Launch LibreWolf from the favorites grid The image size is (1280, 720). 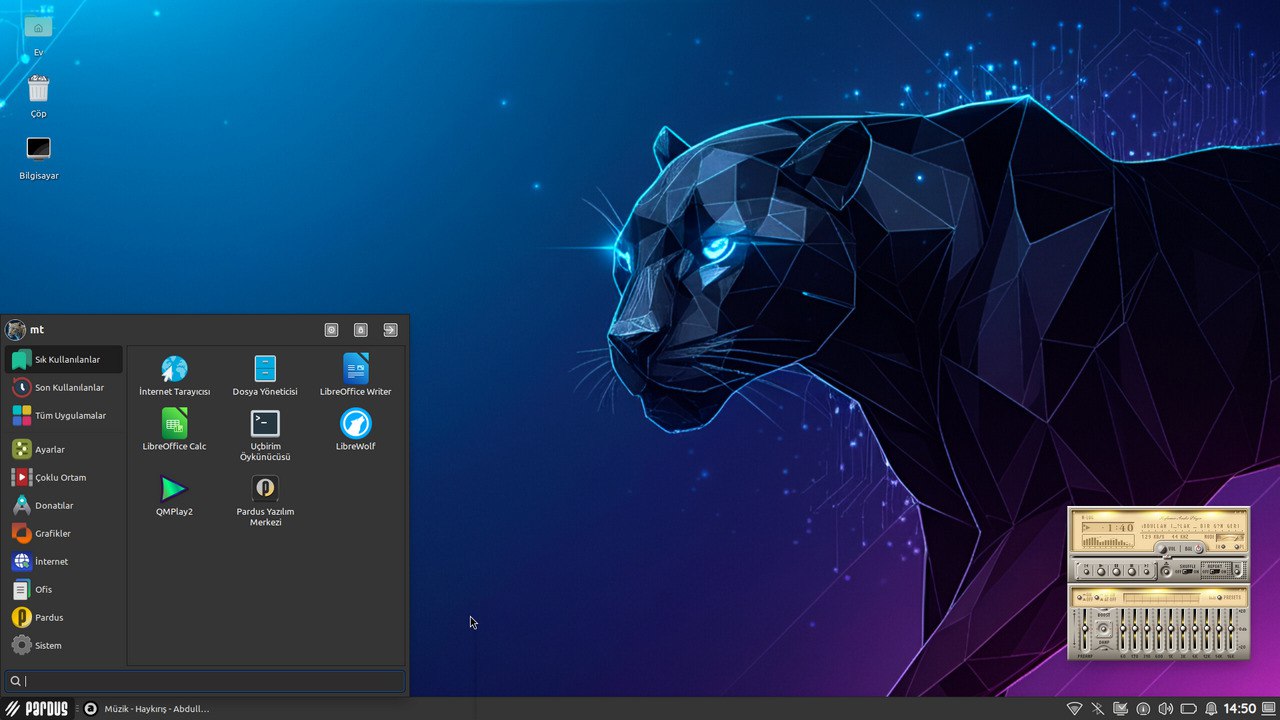click(x=355, y=424)
